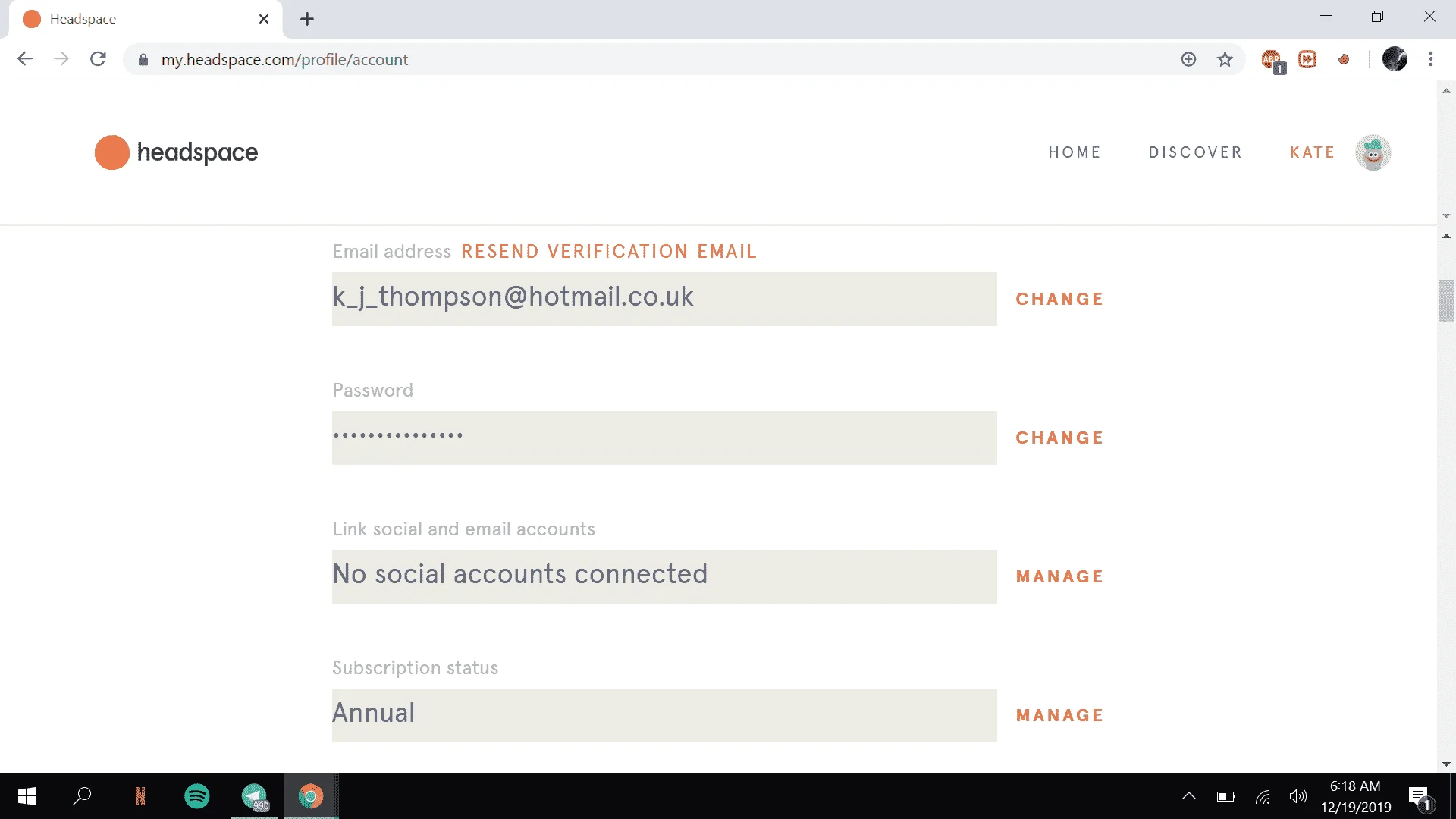Click RESEND VERIFICATION EMAIL link
The width and height of the screenshot is (1456, 819).
[609, 252]
